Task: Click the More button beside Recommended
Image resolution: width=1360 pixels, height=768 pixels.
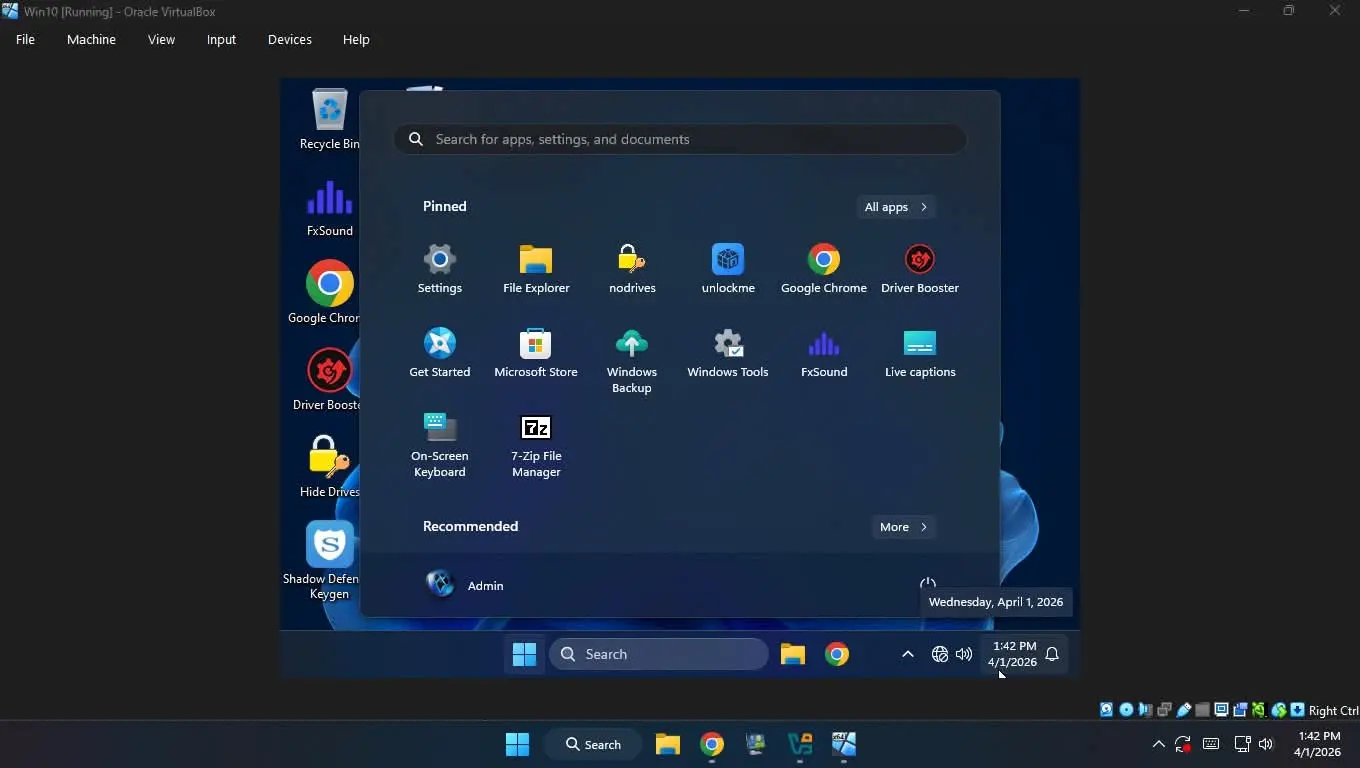Action: tap(903, 527)
